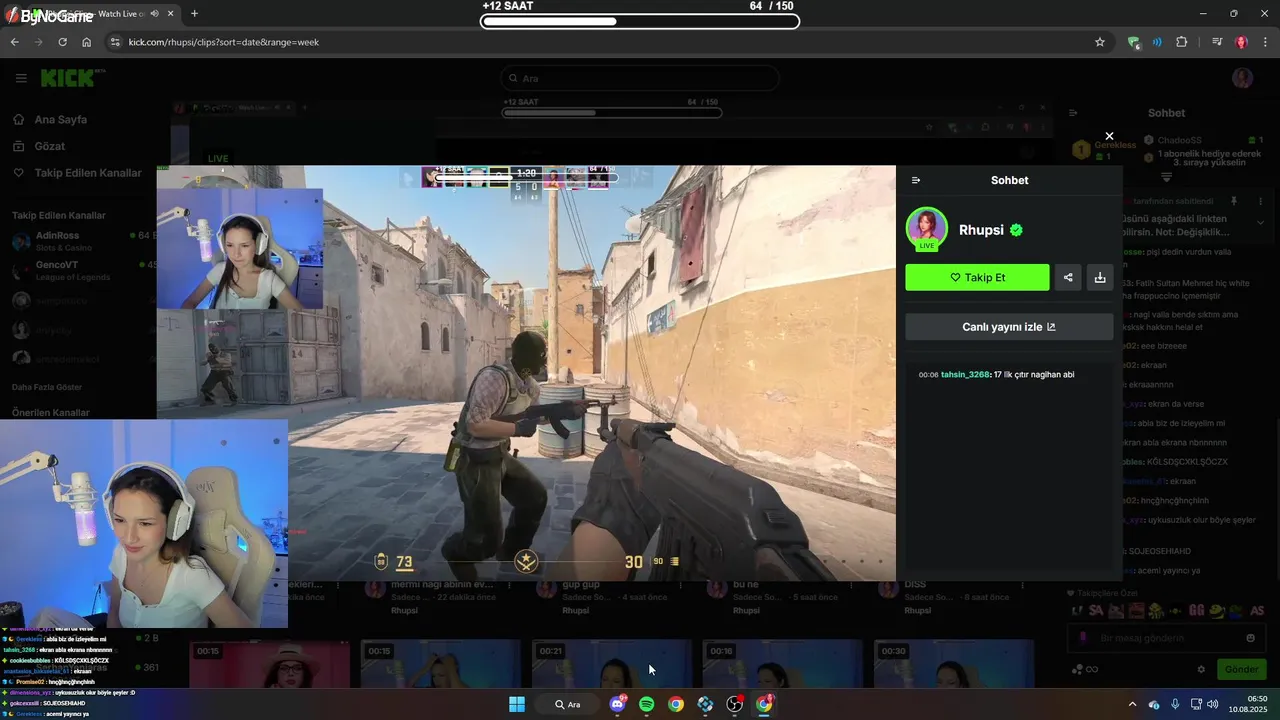
Task: Open volume control in system tray
Action: click(x=1212, y=704)
